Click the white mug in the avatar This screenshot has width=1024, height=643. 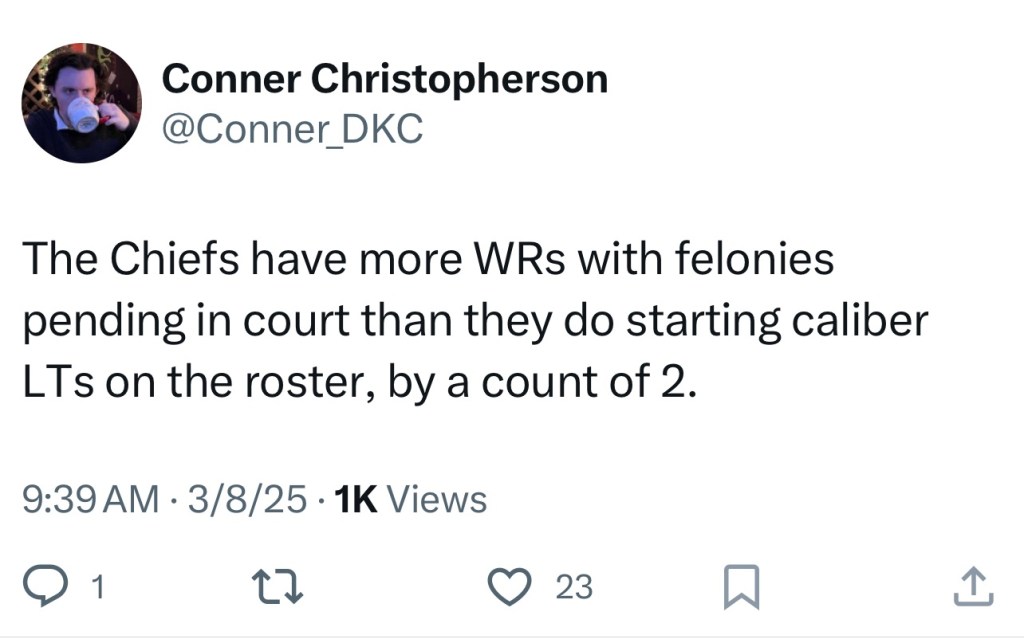[x=82, y=112]
